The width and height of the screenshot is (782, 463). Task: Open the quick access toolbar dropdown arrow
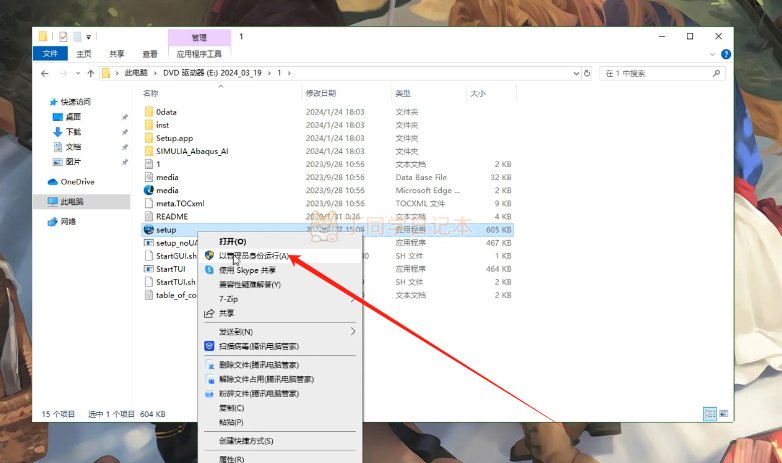point(88,37)
